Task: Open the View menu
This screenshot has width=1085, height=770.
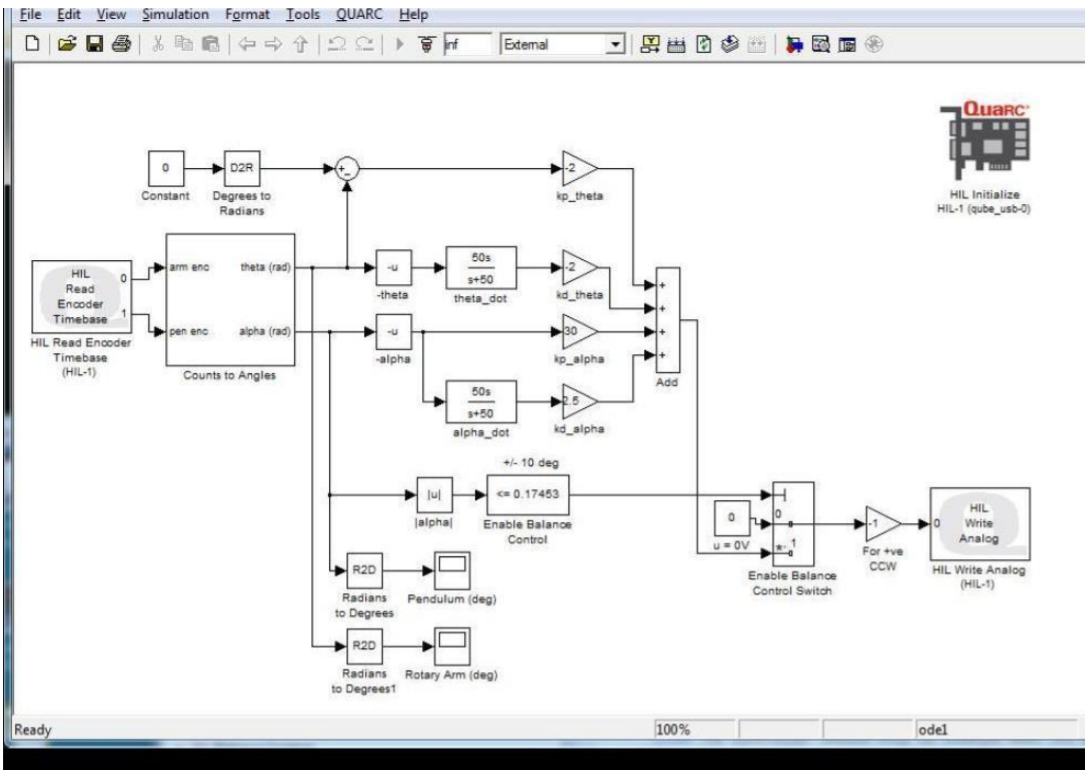Action: point(111,14)
